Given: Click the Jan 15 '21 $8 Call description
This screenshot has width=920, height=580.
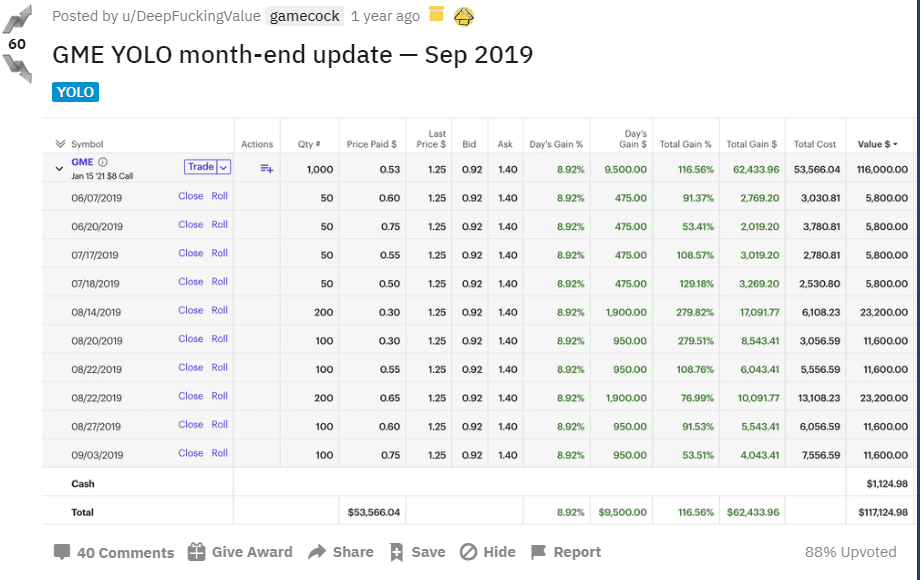Looking at the screenshot, I should pyautogui.click(x=102, y=176).
